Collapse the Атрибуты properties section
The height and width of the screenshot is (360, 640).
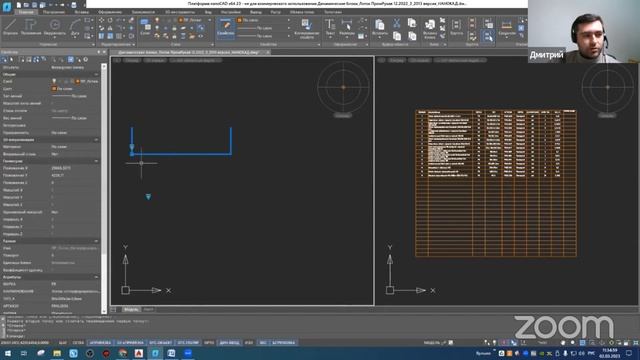tap(96, 277)
